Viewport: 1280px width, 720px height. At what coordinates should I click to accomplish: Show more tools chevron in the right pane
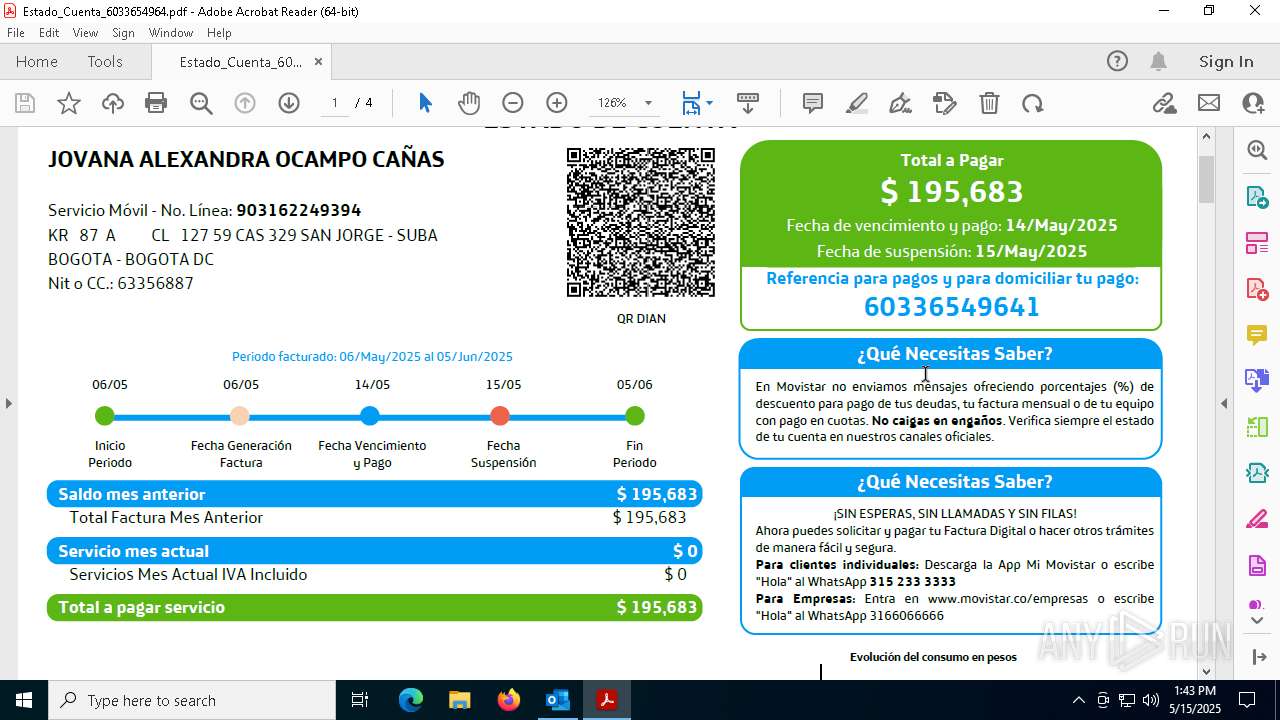(1257, 621)
